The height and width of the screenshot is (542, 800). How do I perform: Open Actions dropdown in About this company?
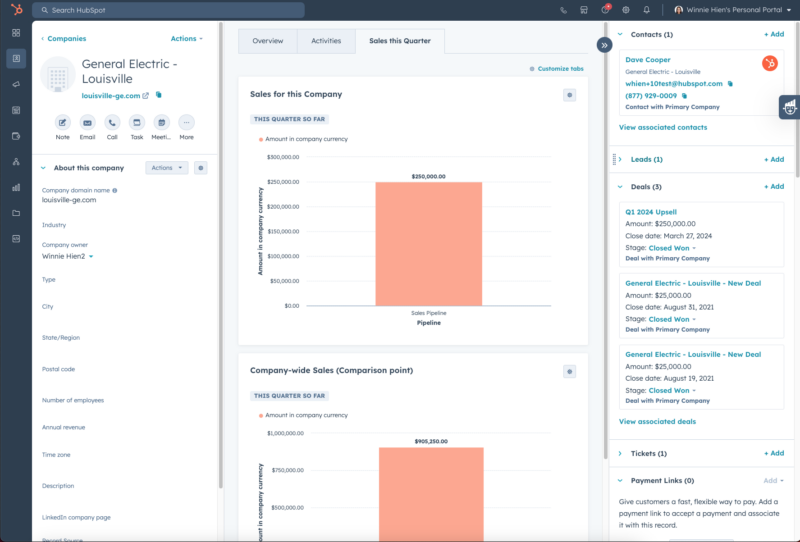click(x=167, y=168)
